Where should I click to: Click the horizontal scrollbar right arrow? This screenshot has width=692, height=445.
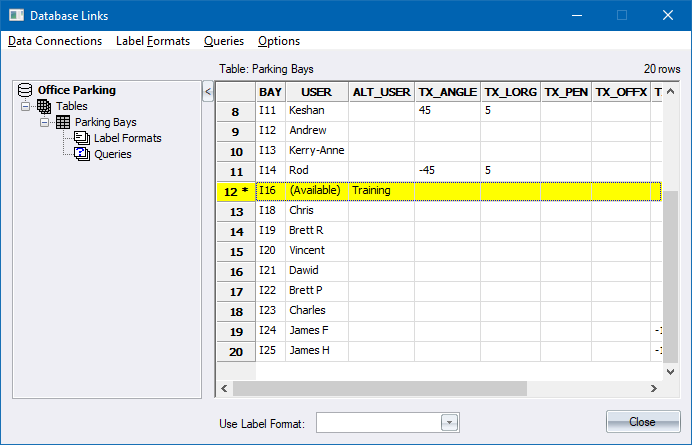[655, 387]
